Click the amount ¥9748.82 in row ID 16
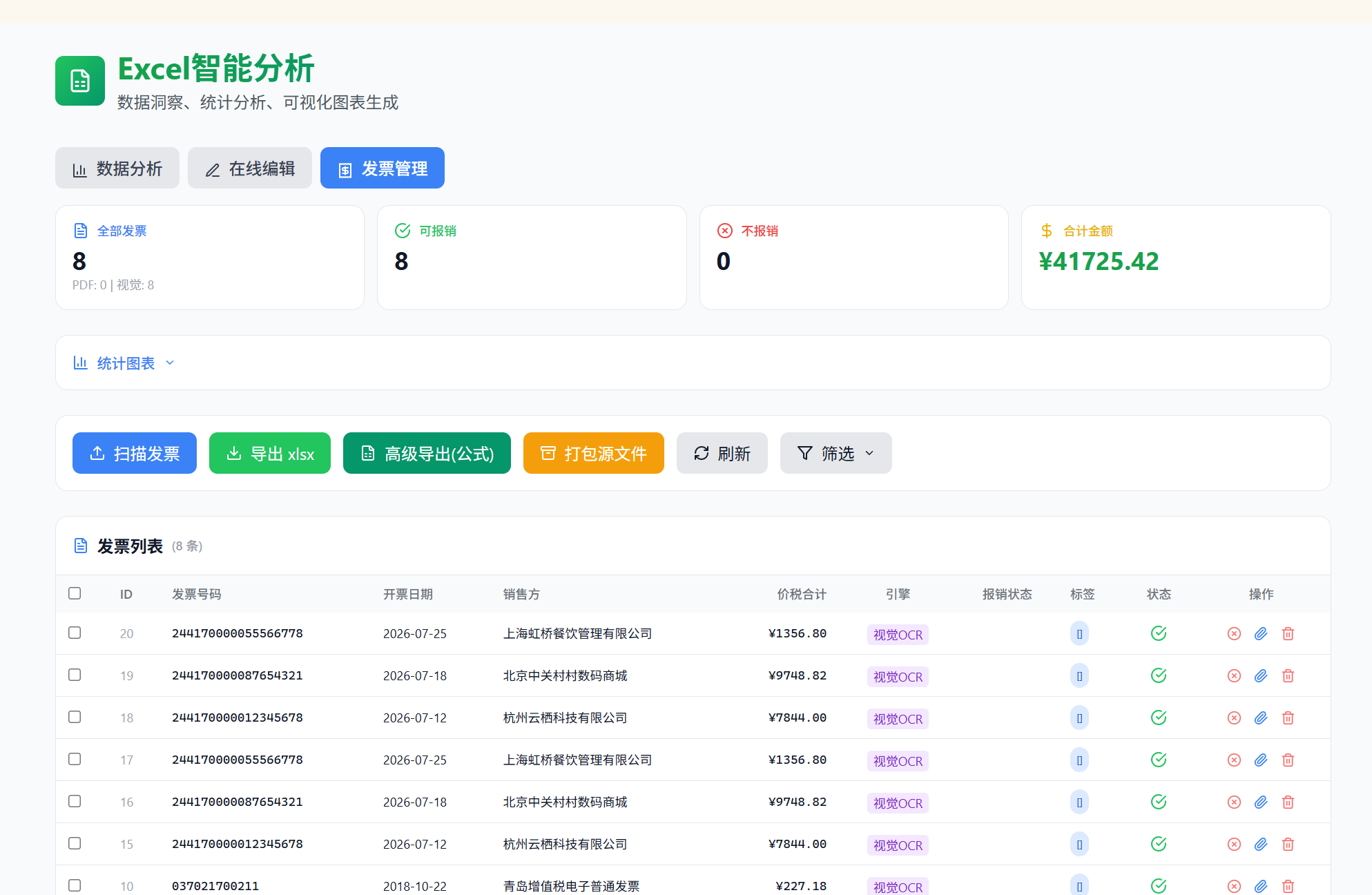Viewport: 1372px width, 895px height. click(798, 802)
